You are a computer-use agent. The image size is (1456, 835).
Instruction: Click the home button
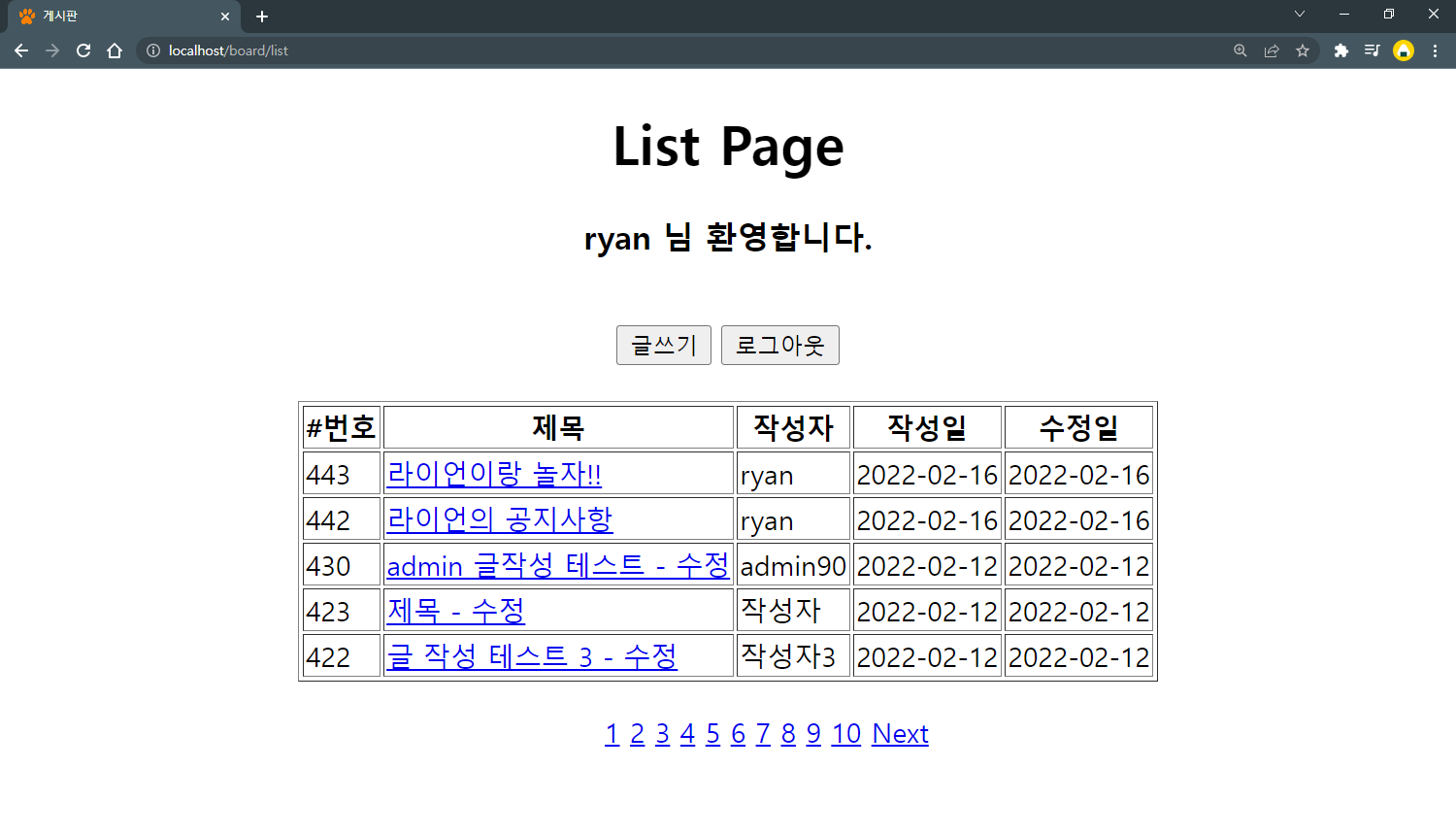click(x=115, y=50)
